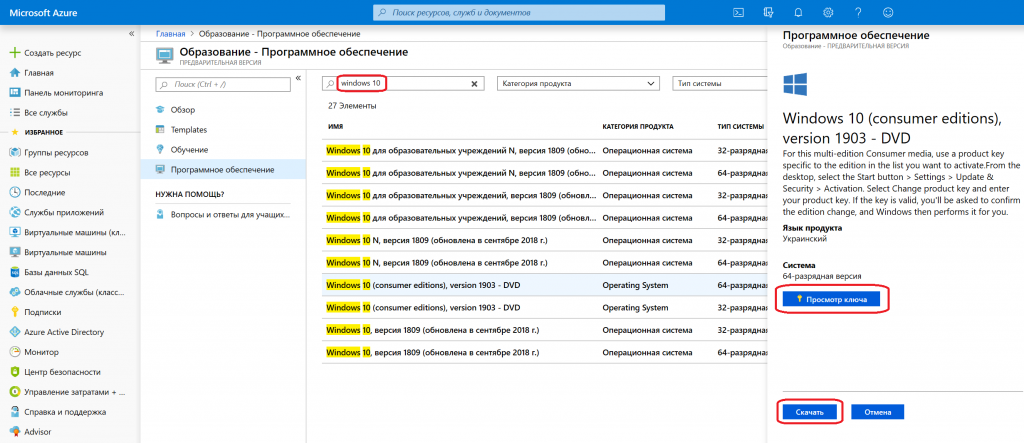
Task: Sort by ИМЯ column header
Action: click(x=336, y=127)
